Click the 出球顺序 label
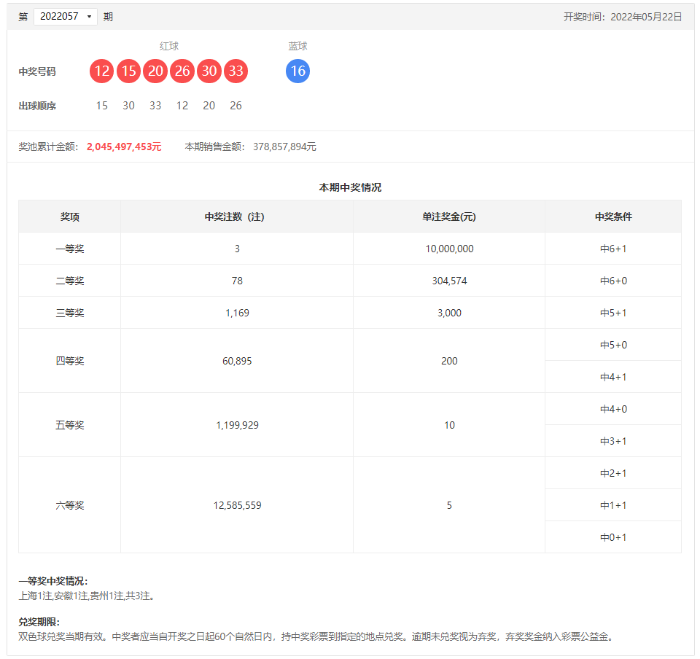700x659 pixels. 38,105
